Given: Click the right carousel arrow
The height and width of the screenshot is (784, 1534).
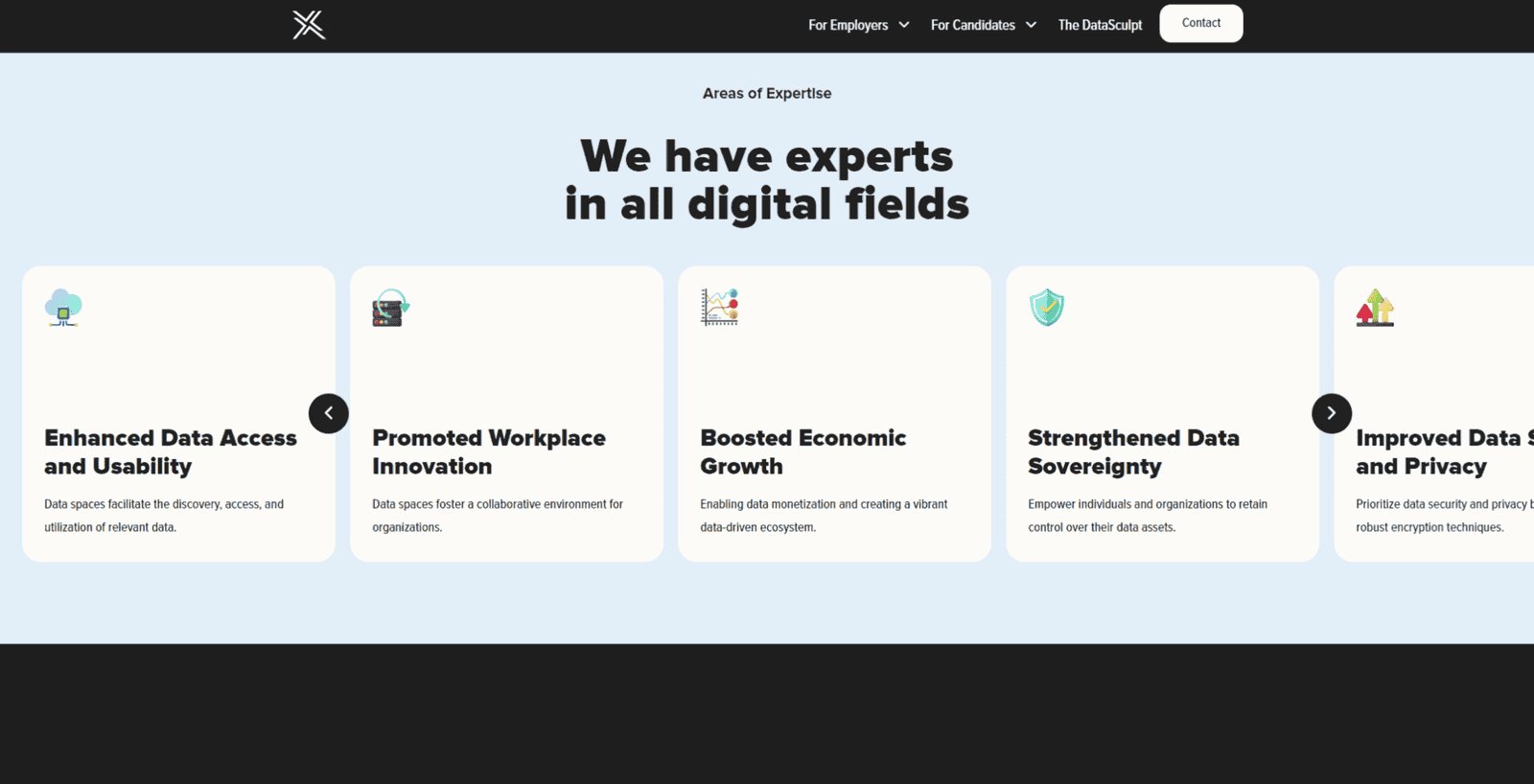Looking at the screenshot, I should 1331,413.
